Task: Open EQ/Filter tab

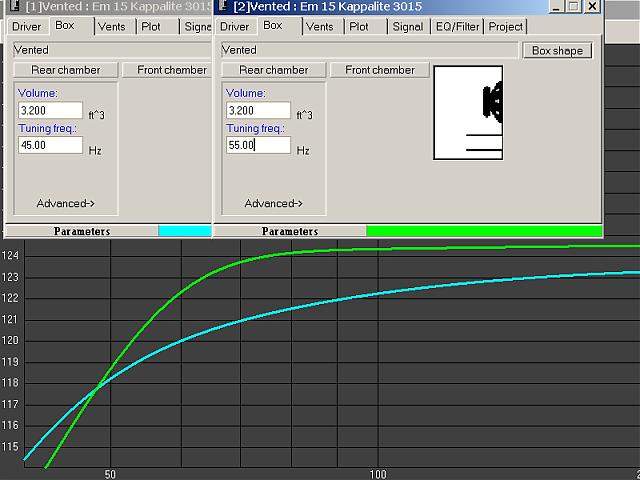Action: (x=458, y=27)
